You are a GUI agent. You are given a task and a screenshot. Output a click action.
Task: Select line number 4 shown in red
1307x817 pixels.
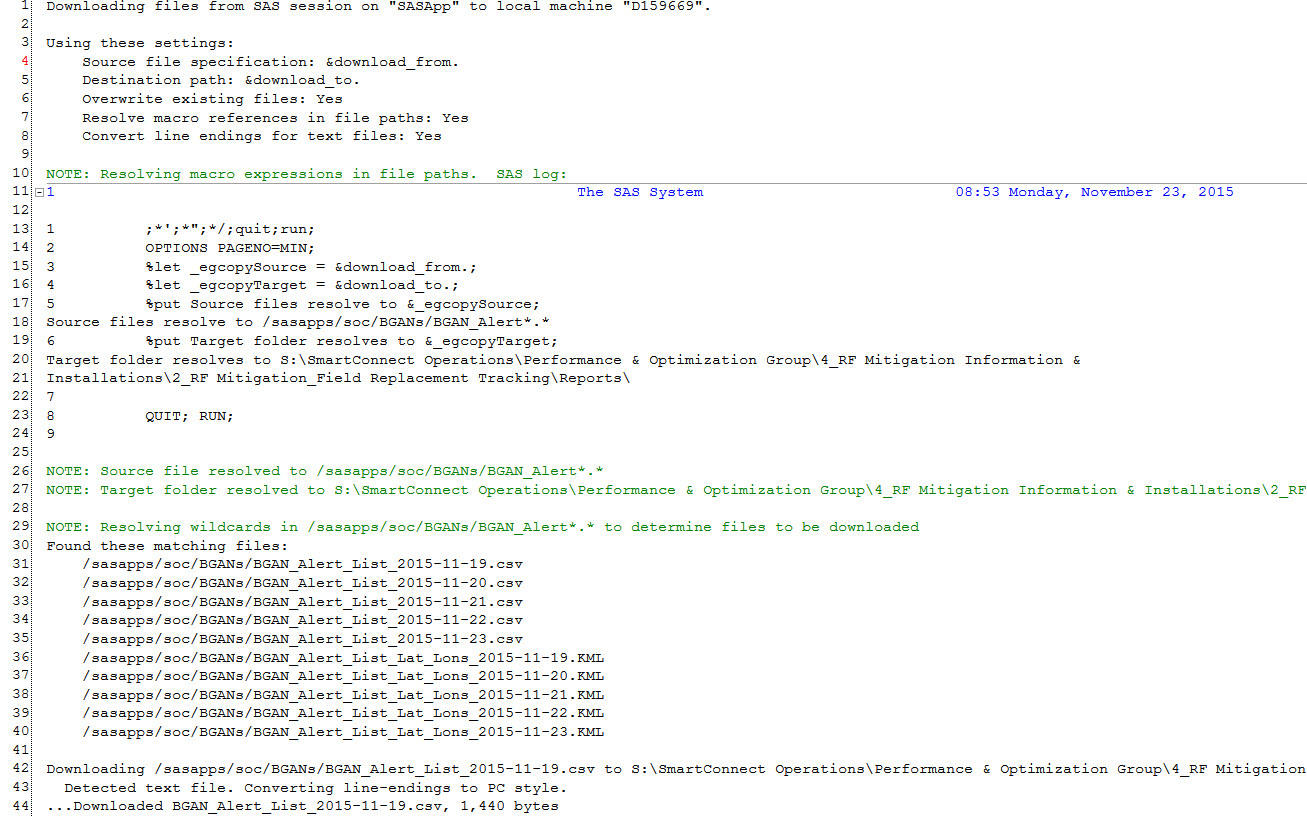23,61
